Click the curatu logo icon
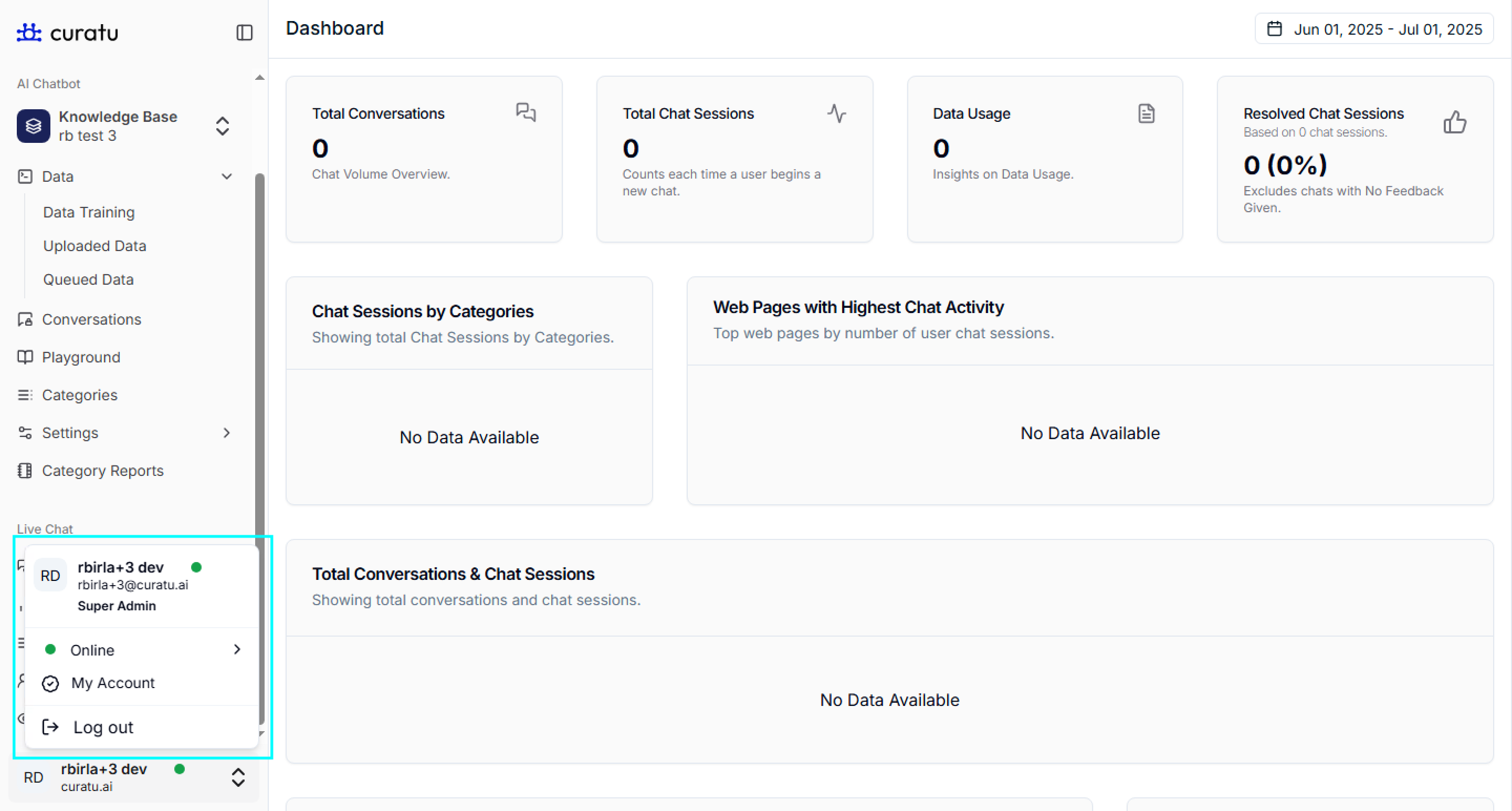 pyautogui.click(x=29, y=32)
